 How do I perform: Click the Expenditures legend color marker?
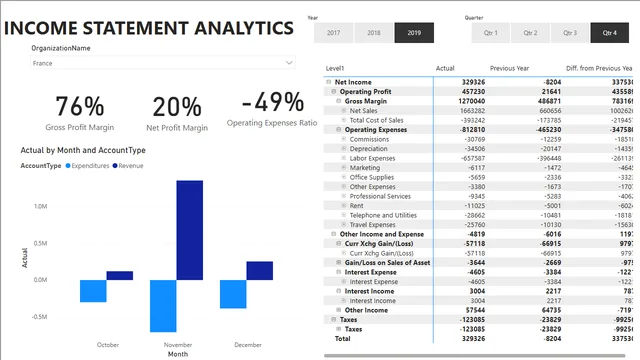(x=68, y=166)
